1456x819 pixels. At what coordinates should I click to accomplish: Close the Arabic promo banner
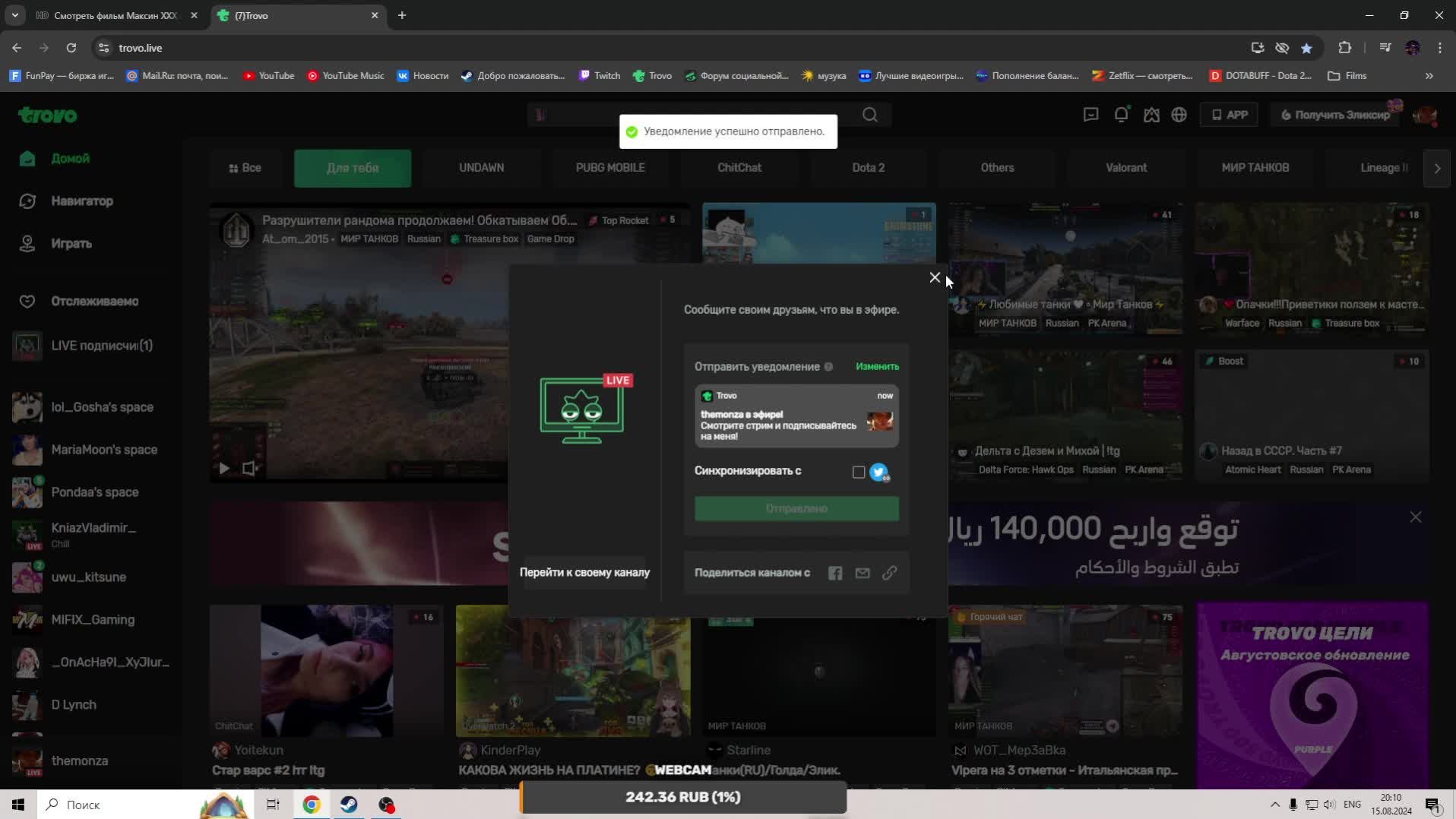1415,517
